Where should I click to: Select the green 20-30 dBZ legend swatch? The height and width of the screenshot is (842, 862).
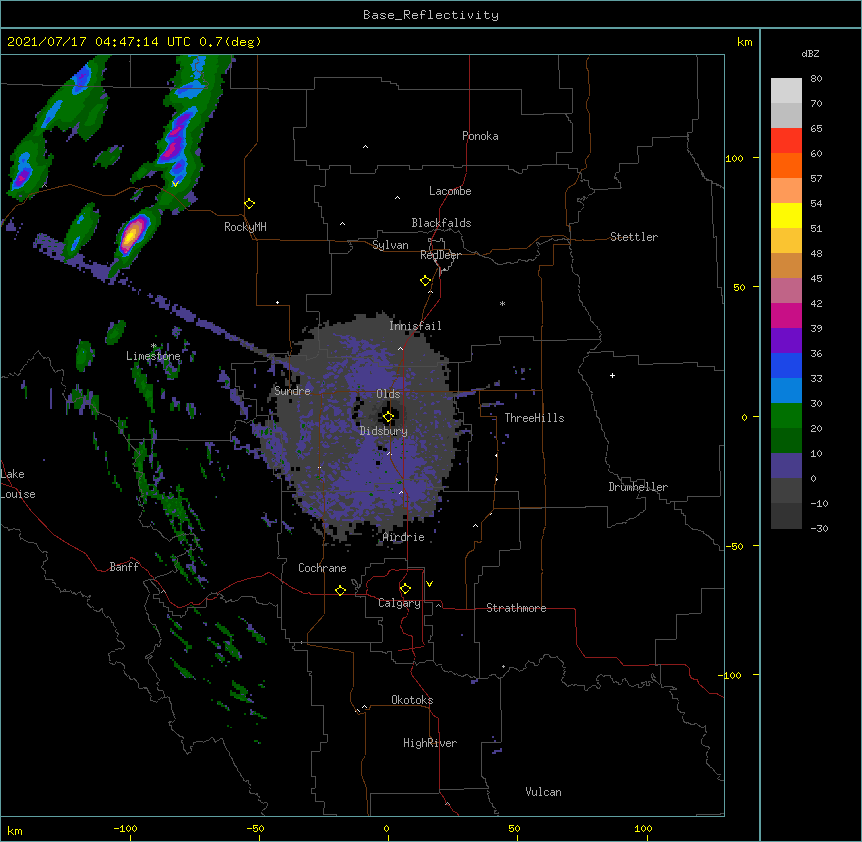pos(786,416)
